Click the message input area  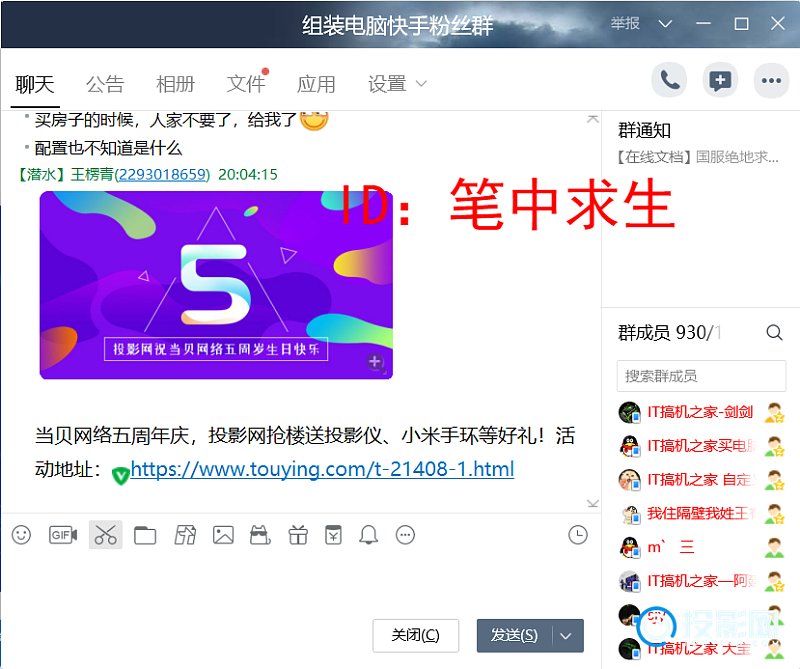(301, 582)
